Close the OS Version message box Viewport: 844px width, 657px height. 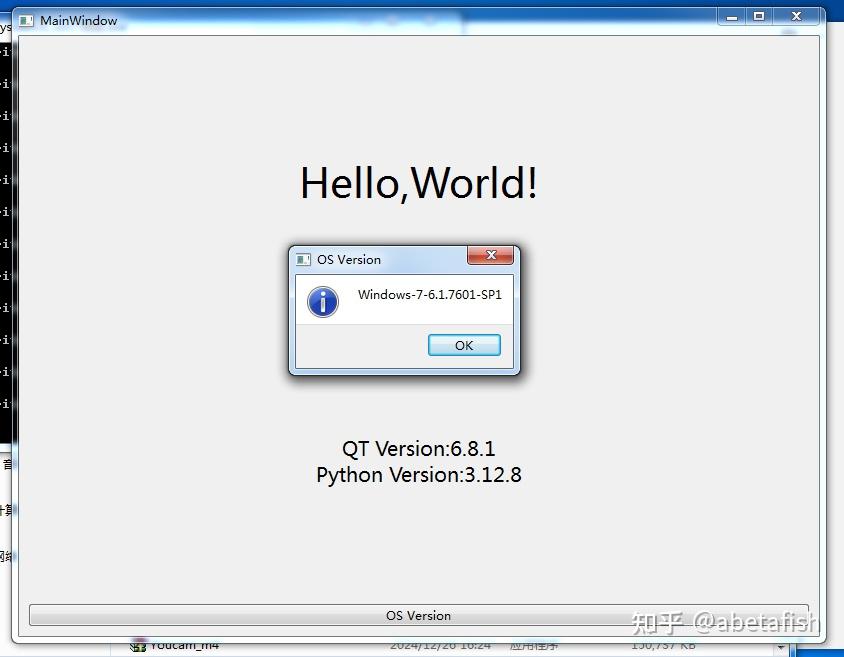coord(490,256)
